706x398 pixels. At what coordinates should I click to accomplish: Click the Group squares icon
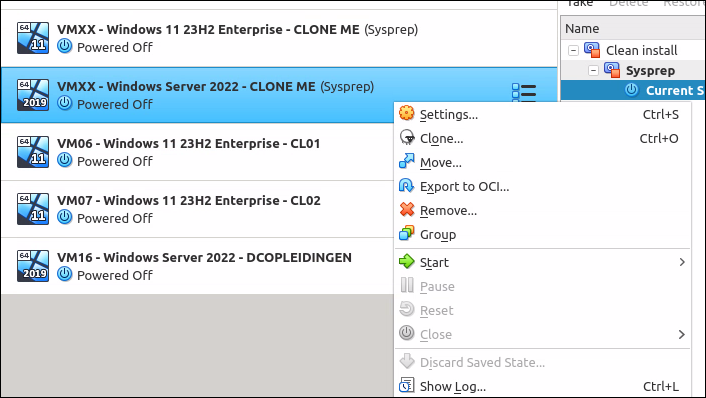pyautogui.click(x=407, y=233)
